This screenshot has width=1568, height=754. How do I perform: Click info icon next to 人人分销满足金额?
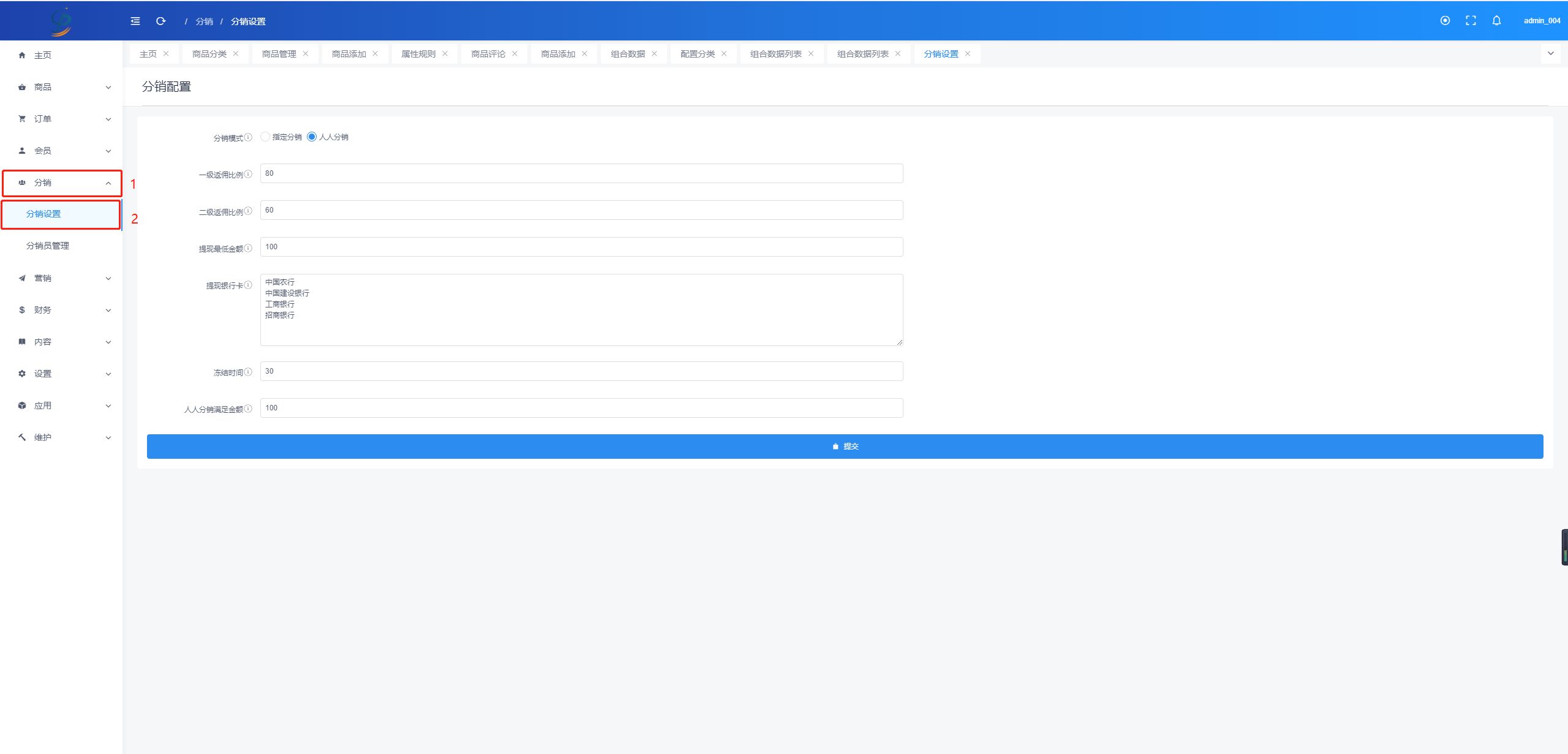tap(248, 409)
